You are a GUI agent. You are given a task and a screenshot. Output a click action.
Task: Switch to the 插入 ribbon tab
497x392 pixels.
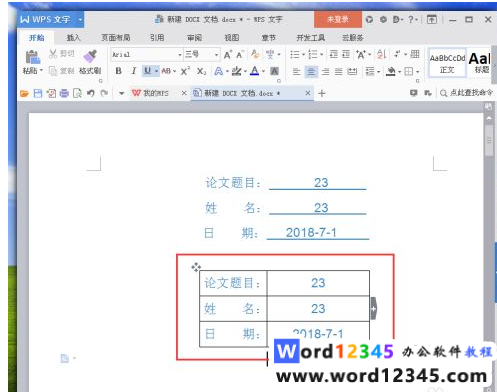(x=74, y=38)
